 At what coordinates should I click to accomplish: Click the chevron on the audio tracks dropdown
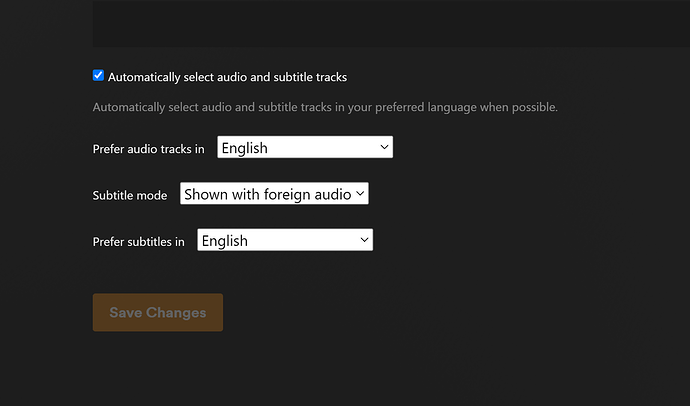385,148
